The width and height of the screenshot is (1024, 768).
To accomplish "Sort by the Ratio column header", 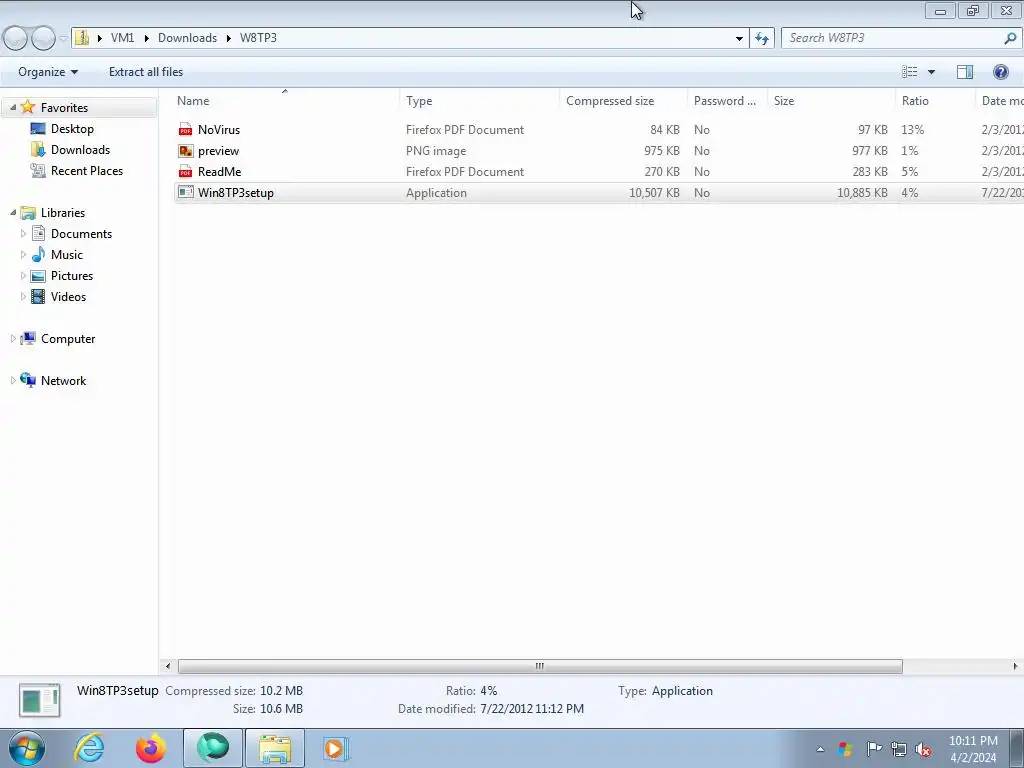I will [935, 101].
